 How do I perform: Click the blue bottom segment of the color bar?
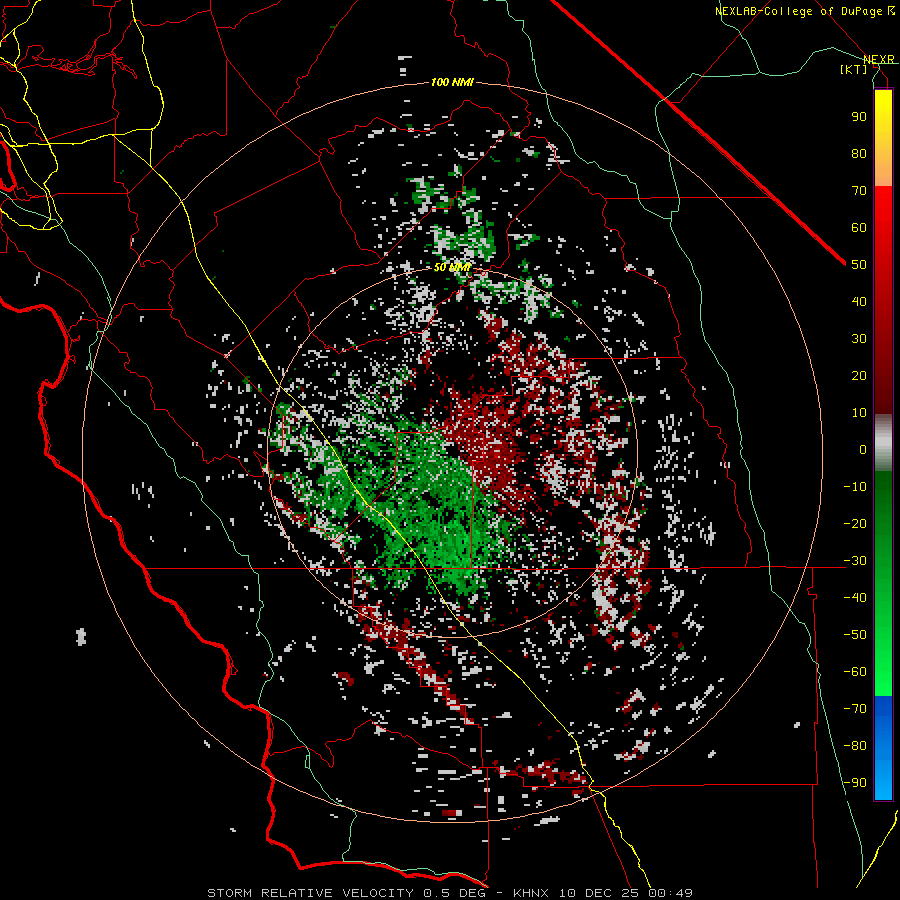point(883,747)
